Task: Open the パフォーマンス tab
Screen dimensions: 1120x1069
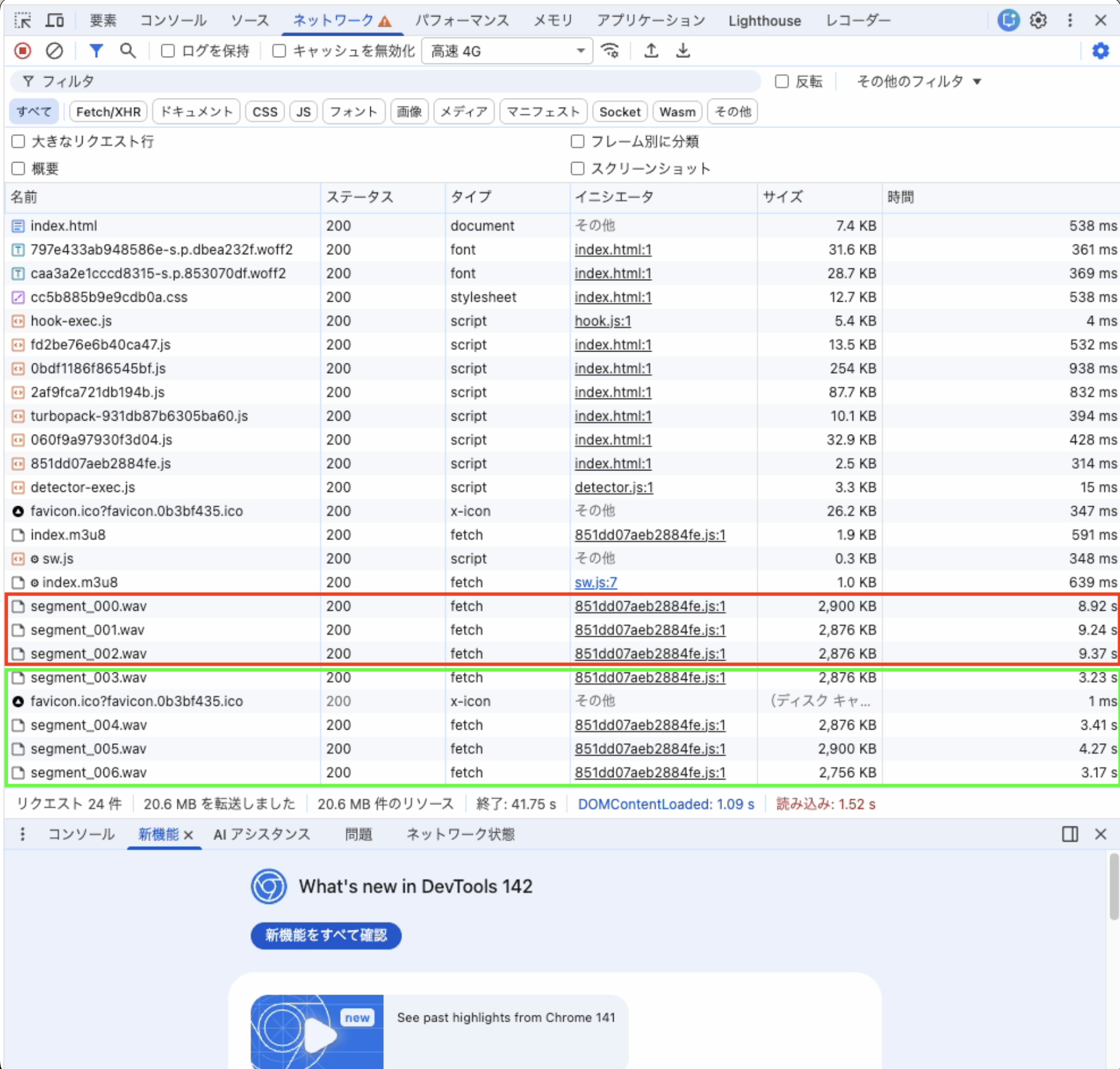Action: pyautogui.click(x=462, y=20)
